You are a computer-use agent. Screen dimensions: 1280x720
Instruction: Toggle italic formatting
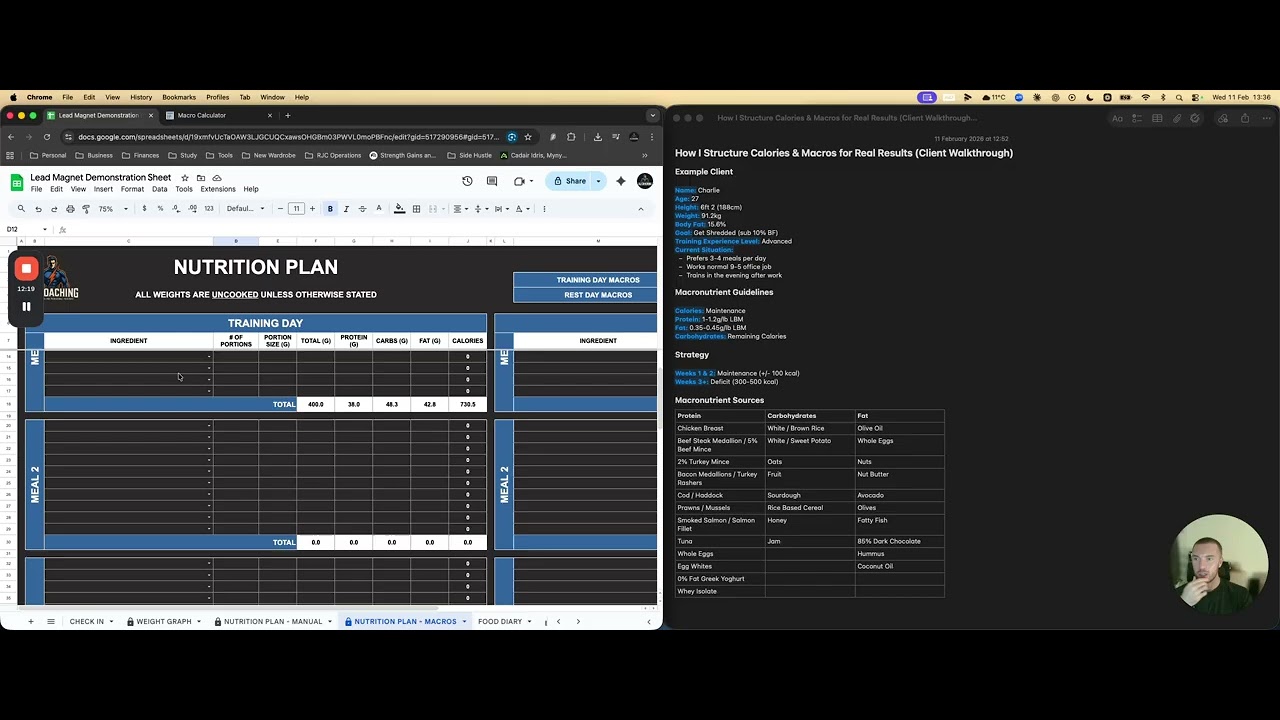(x=346, y=209)
